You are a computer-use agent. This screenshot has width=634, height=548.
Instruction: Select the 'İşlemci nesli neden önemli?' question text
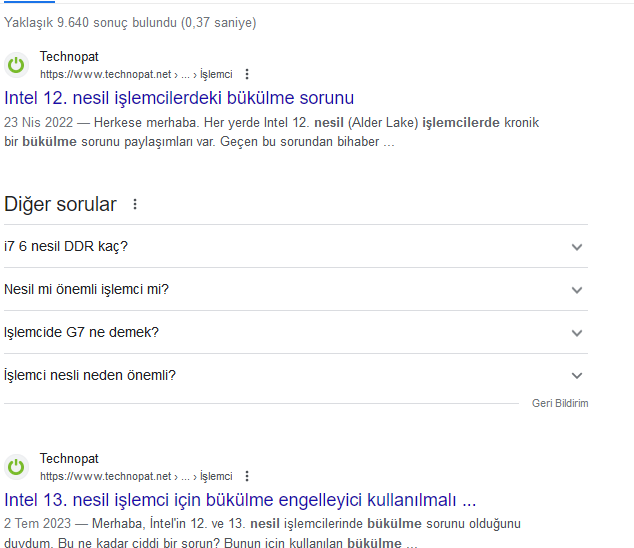click(90, 375)
